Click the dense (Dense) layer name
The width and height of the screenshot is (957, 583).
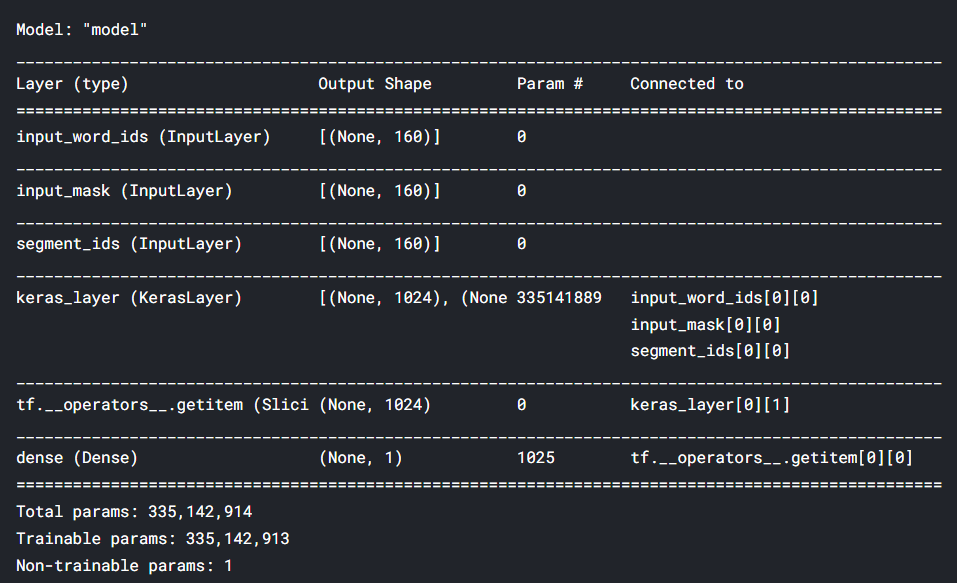(77, 458)
